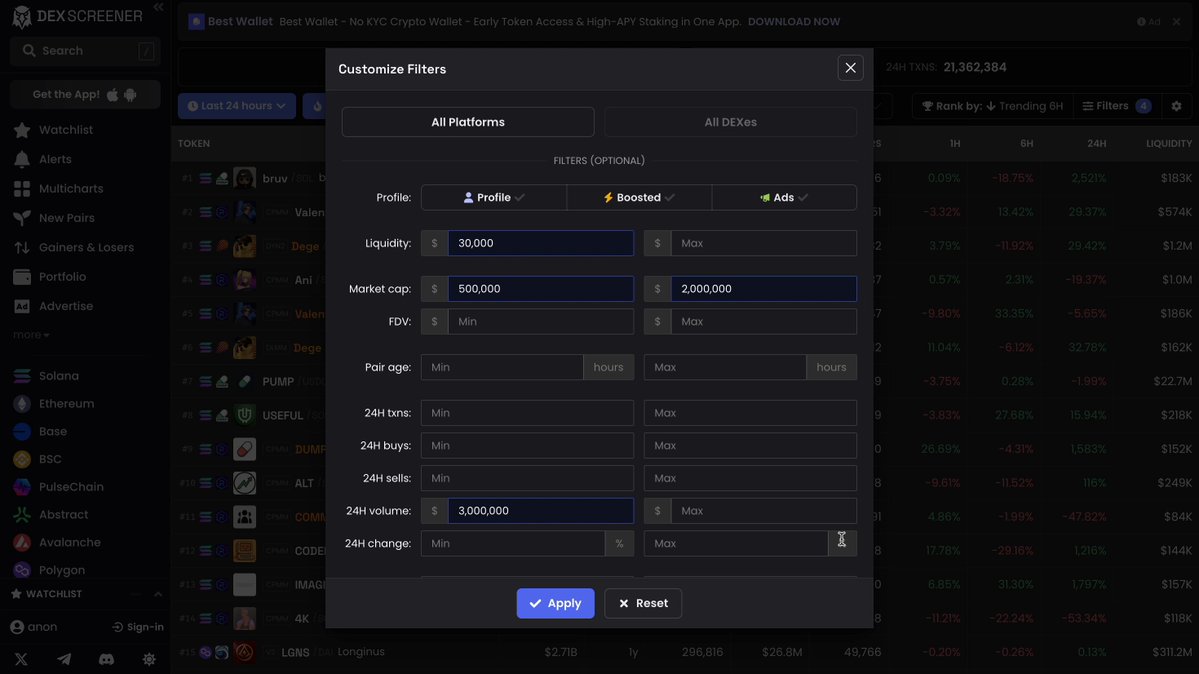Toggle the Profile filter option
This screenshot has width=1199, height=674.
[494, 197]
